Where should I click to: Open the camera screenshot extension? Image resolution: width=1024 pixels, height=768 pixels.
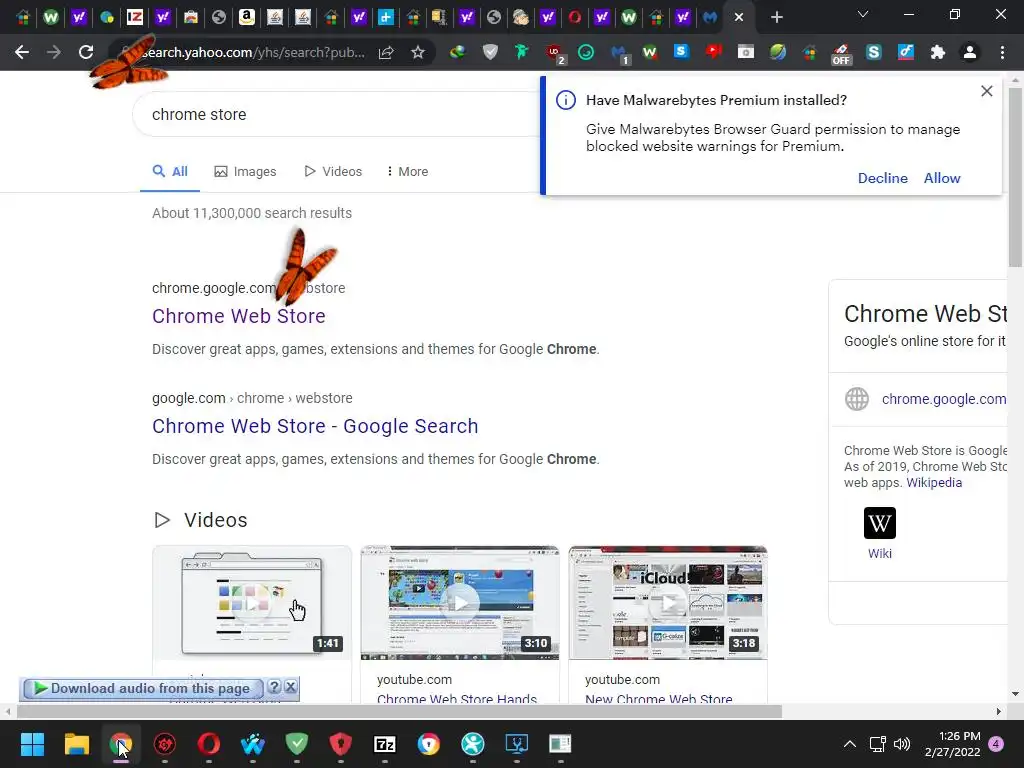tap(745, 52)
